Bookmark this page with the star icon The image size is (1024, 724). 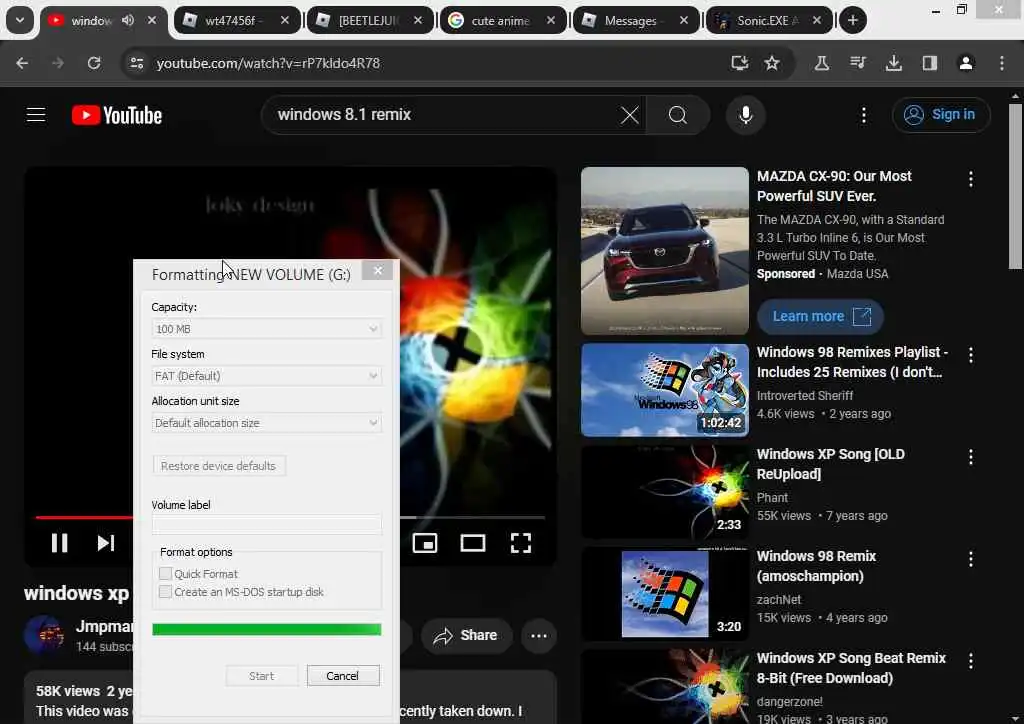coord(772,63)
